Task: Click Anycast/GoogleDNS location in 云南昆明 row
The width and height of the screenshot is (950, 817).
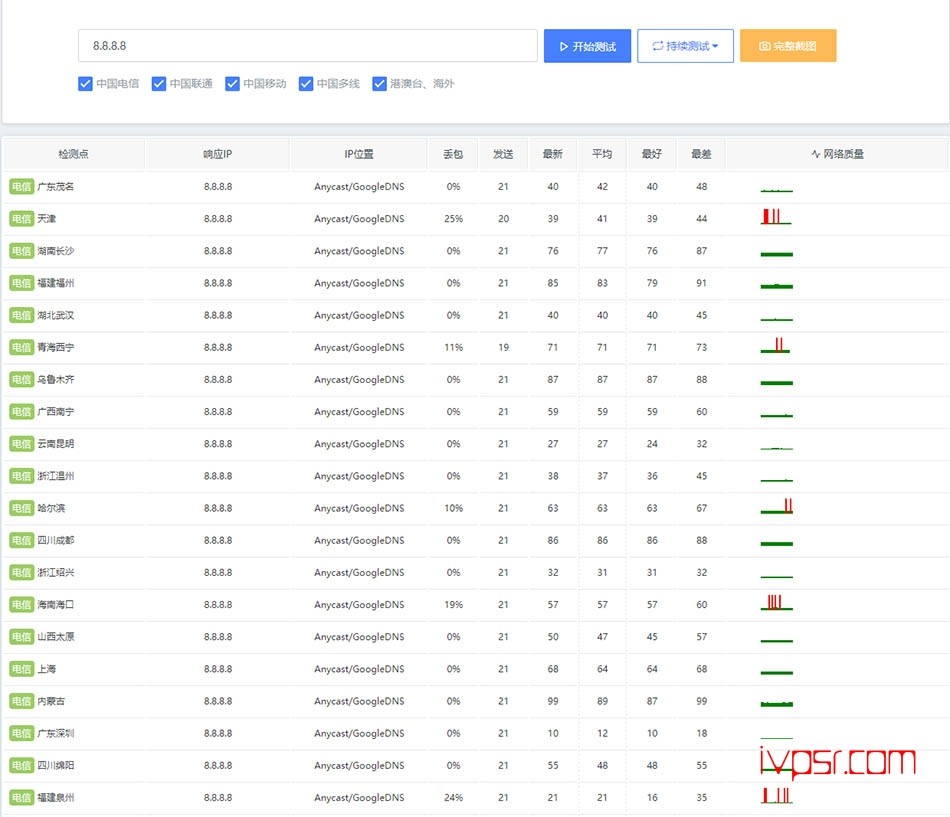Action: tap(359, 444)
